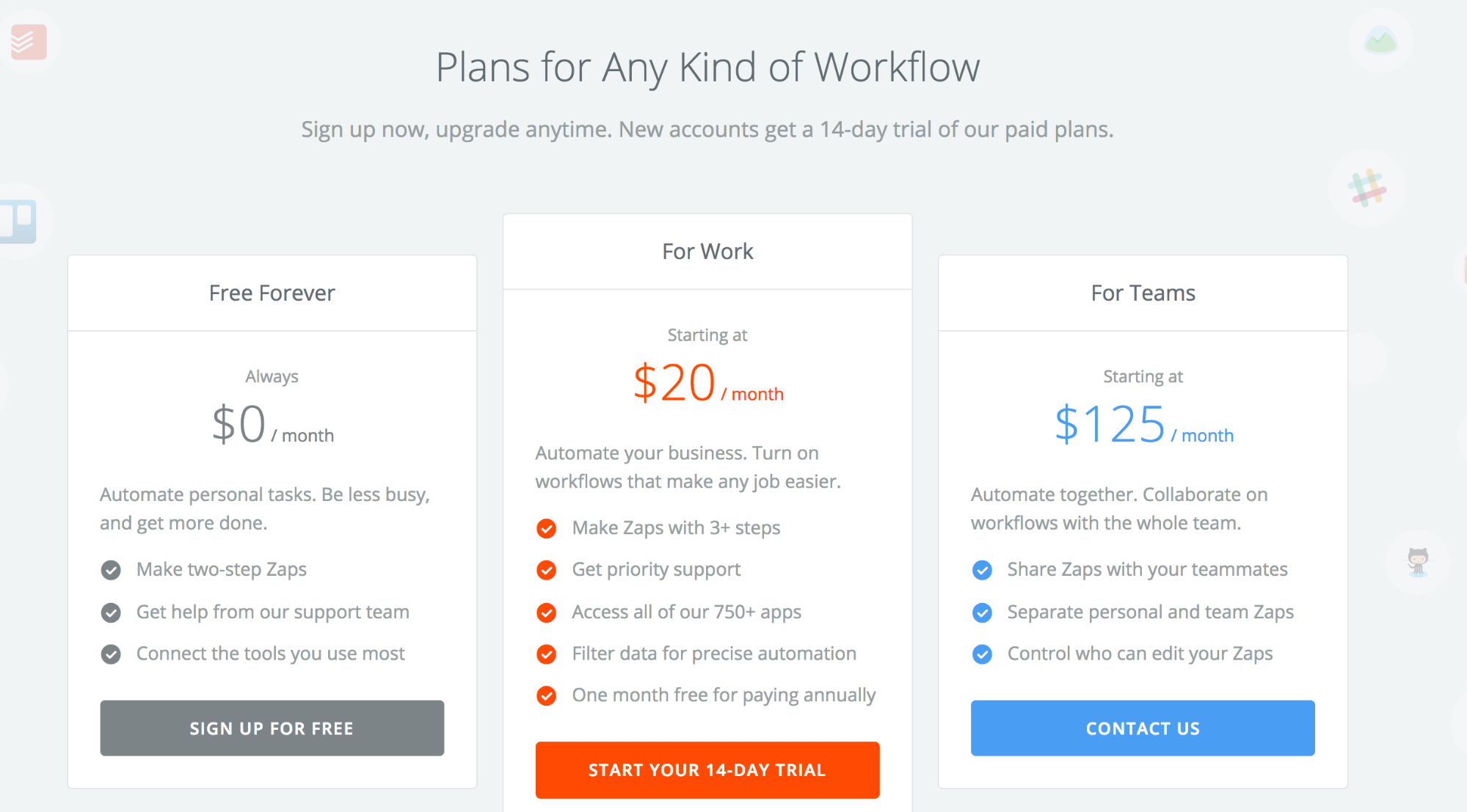Image resolution: width=1467 pixels, height=812 pixels.
Task: Click the $125 / month price
Action: click(x=1143, y=425)
